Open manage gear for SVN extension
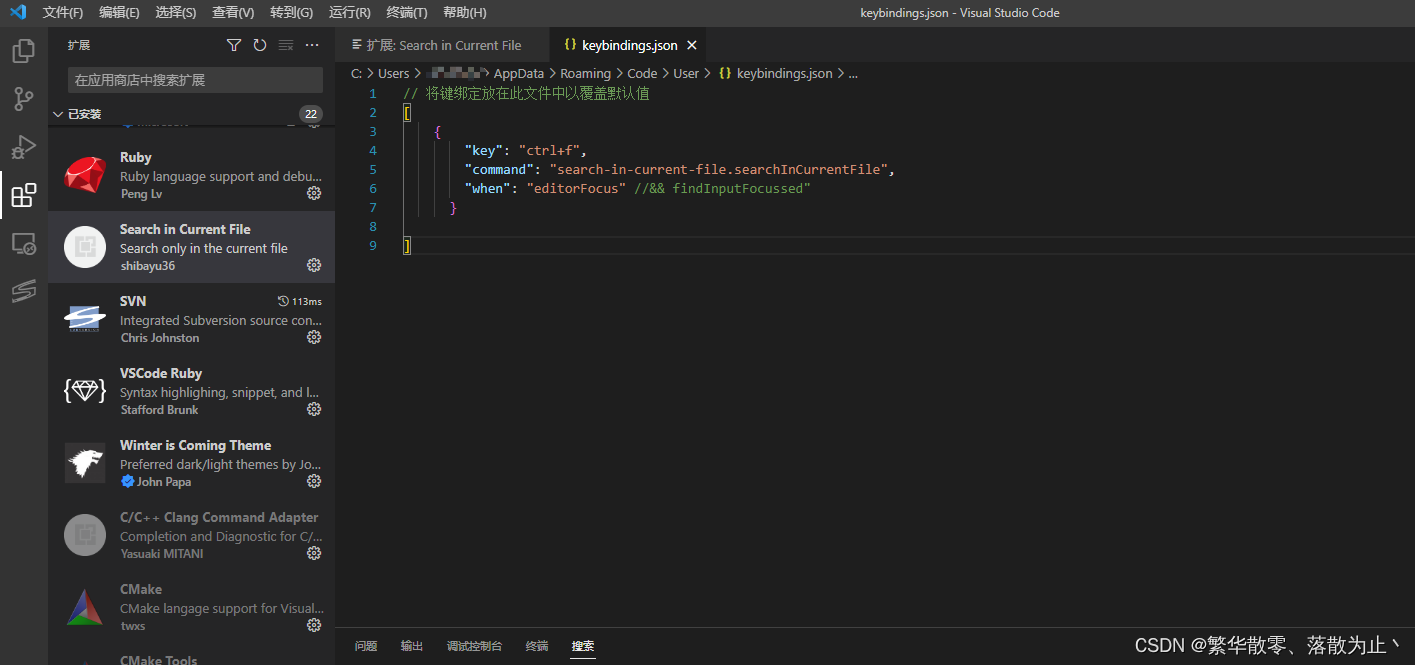1415x665 pixels. point(314,337)
